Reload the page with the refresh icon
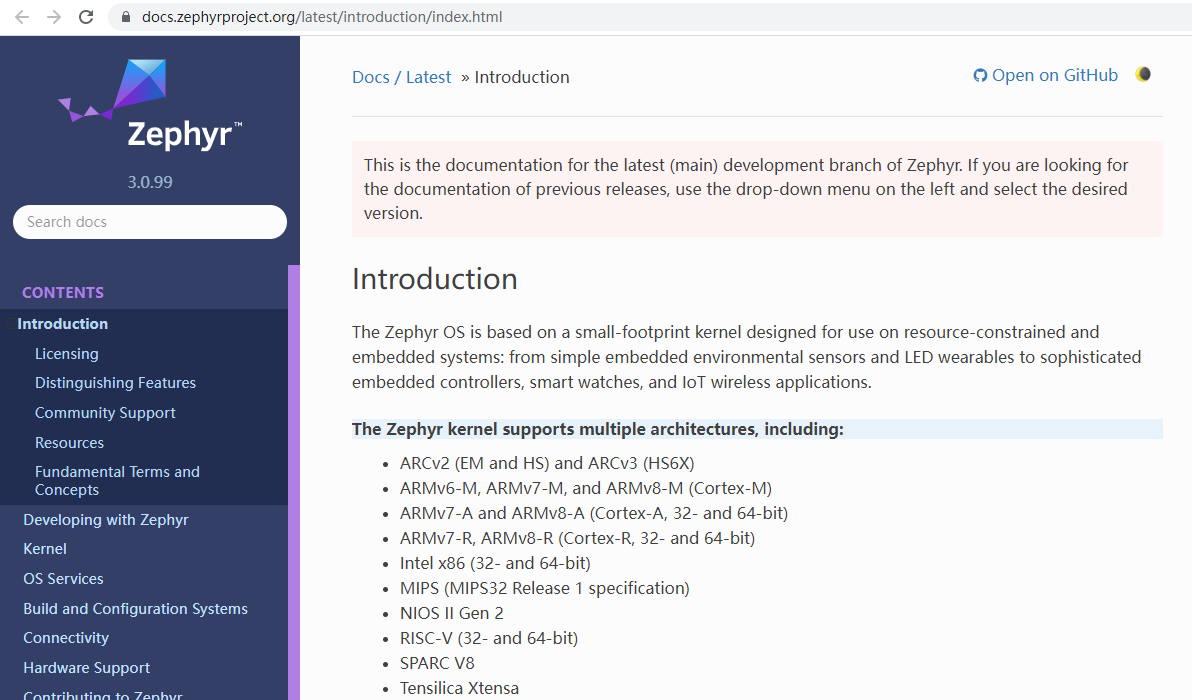1192x700 pixels. point(84,16)
